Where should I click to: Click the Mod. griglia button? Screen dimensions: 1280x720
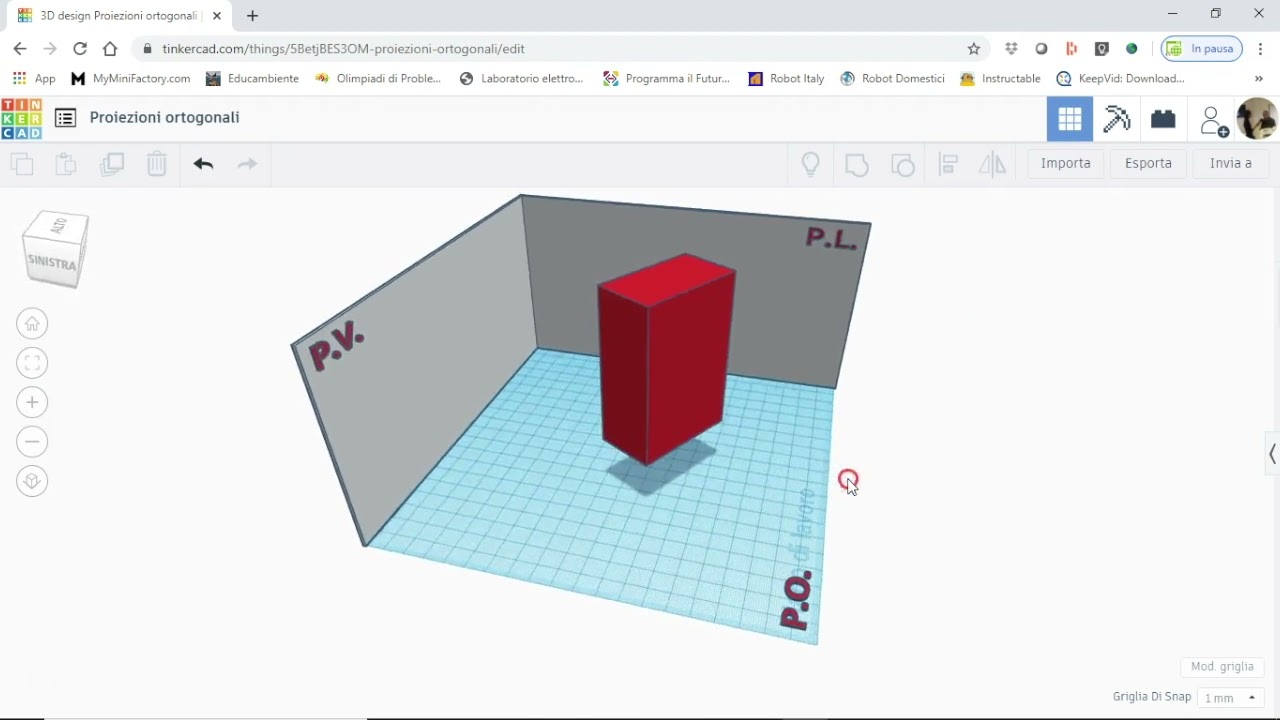1222,666
